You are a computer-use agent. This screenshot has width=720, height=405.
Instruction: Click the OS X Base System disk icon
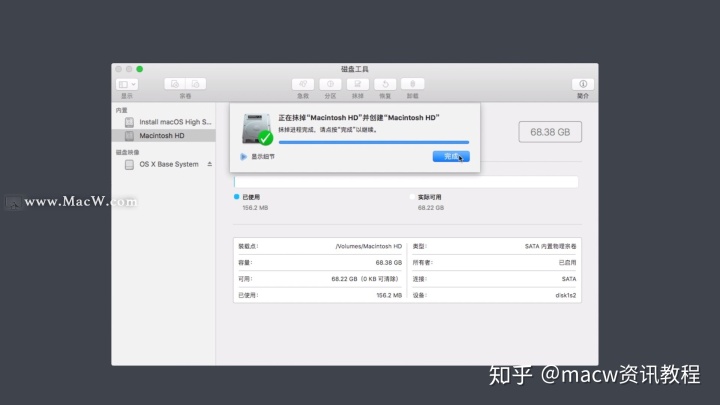129,164
